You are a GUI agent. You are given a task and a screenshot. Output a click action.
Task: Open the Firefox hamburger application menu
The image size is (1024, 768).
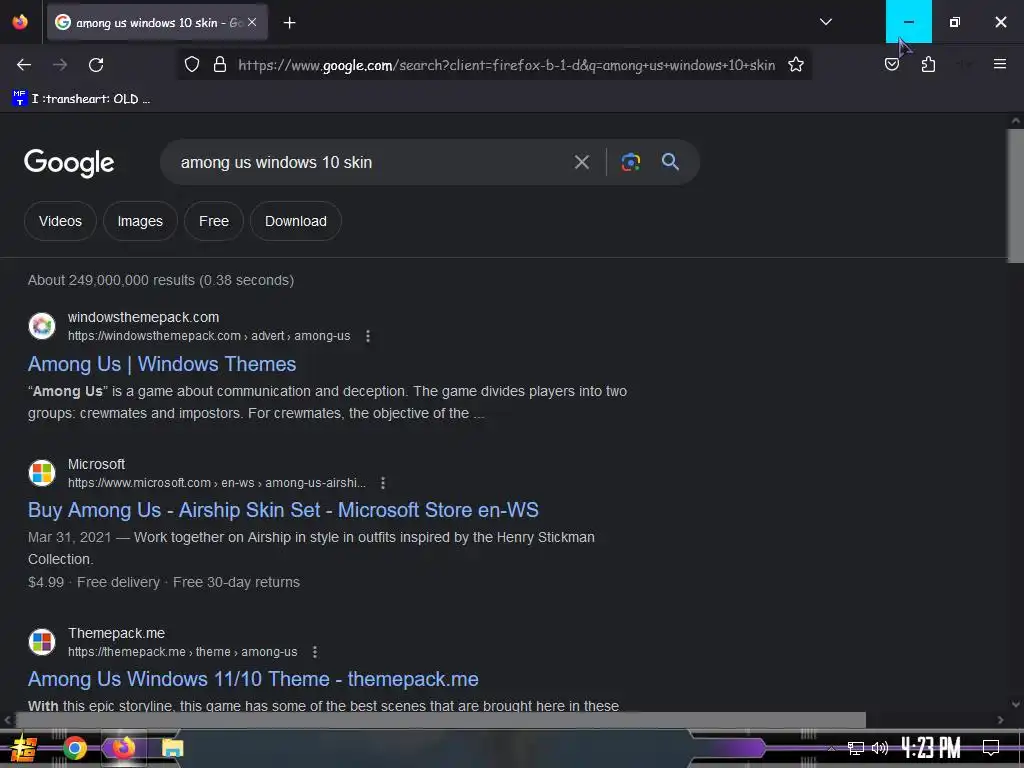[999, 64]
